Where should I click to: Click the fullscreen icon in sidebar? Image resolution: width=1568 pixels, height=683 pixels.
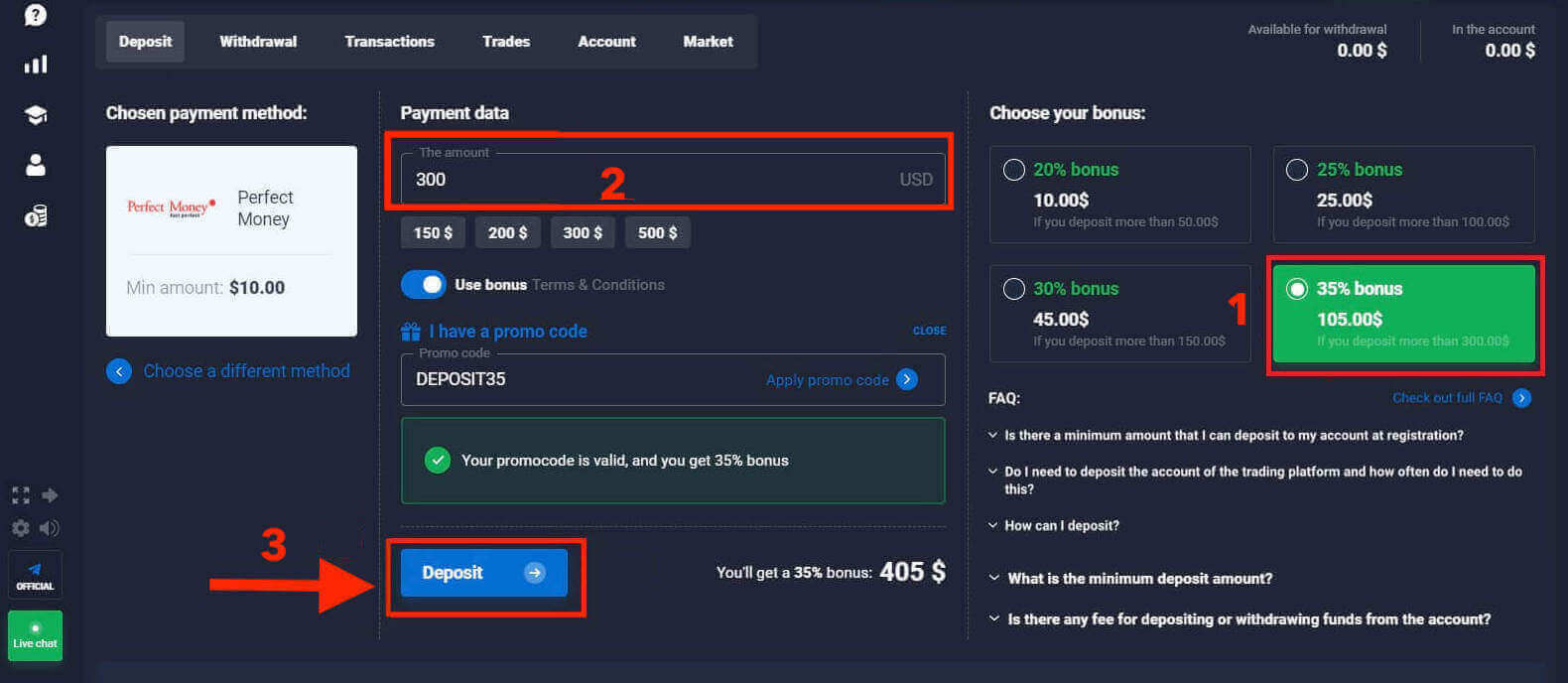click(20, 495)
